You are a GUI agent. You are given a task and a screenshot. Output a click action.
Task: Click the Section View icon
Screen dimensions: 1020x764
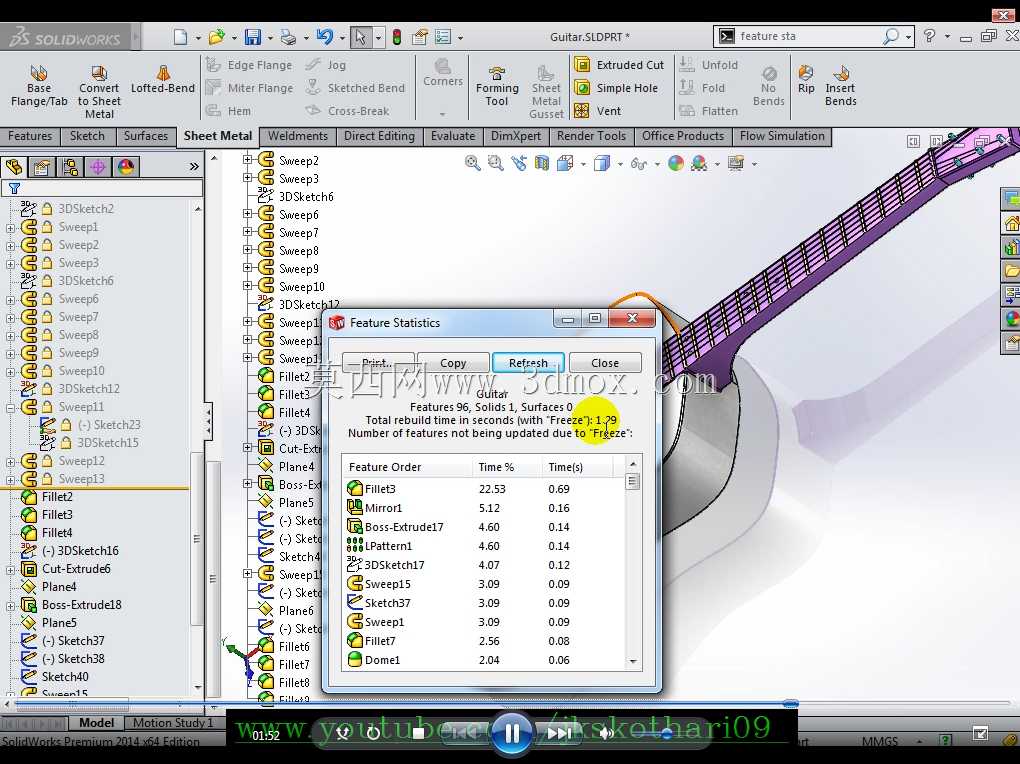[x=541, y=163]
